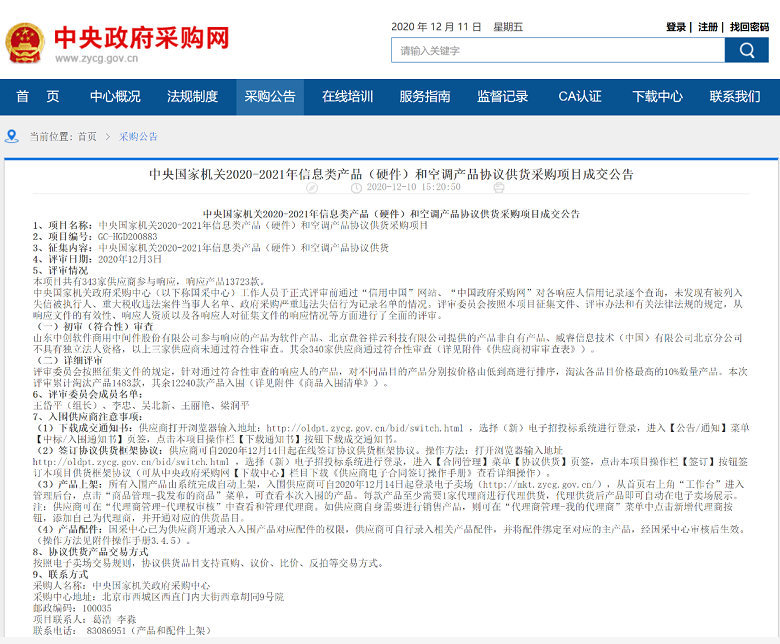
Task: Click the 中央政府采购网 site title
Action: pyautogui.click(x=141, y=37)
